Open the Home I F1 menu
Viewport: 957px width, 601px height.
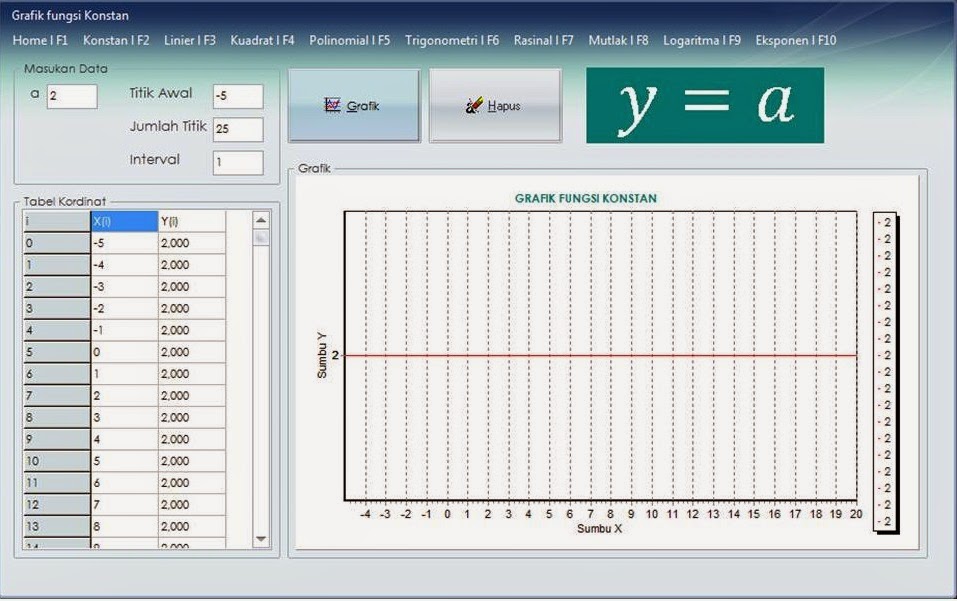click(40, 40)
